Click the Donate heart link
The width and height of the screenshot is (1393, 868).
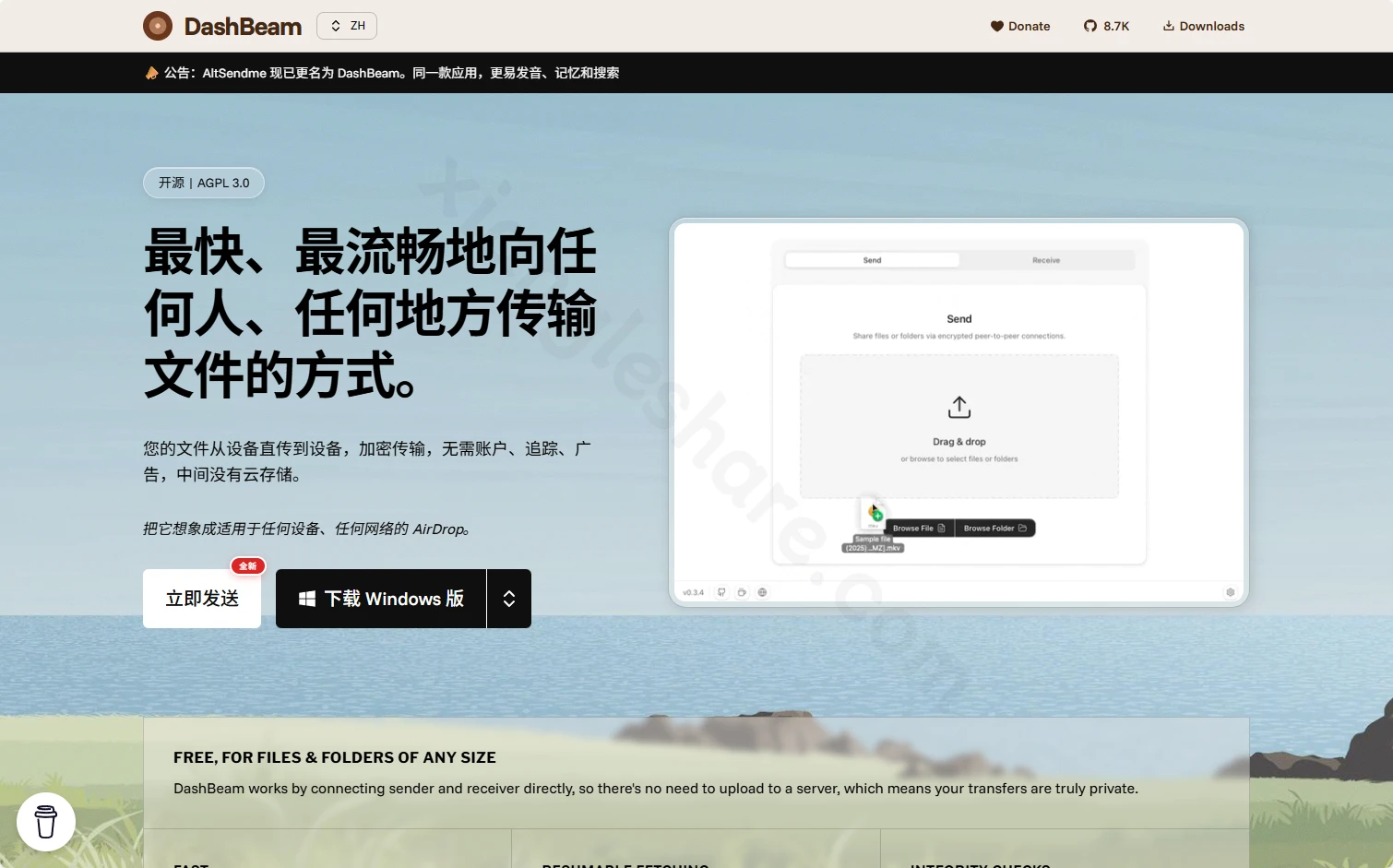pyautogui.click(x=1020, y=26)
